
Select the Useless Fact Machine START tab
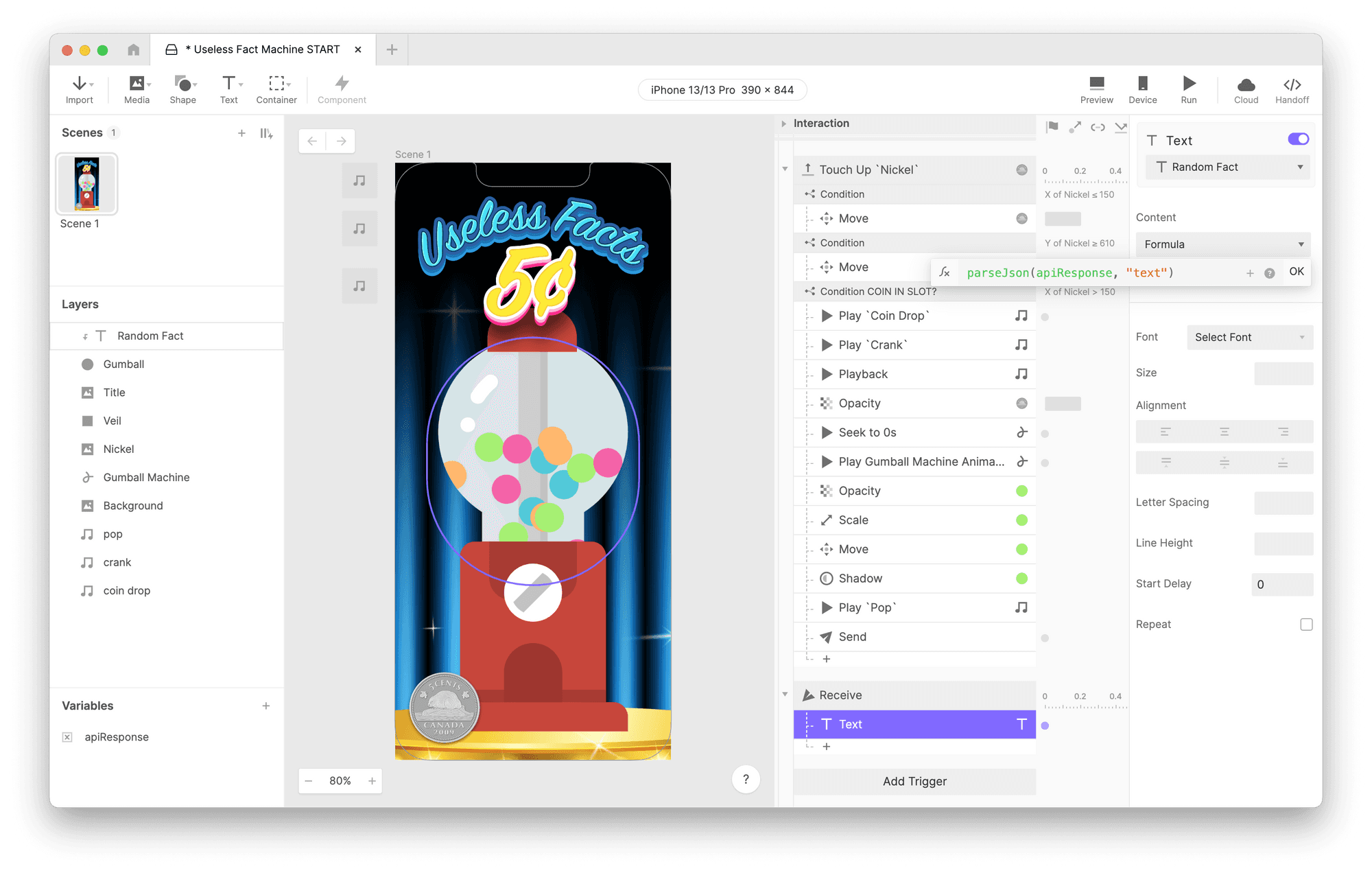263,49
